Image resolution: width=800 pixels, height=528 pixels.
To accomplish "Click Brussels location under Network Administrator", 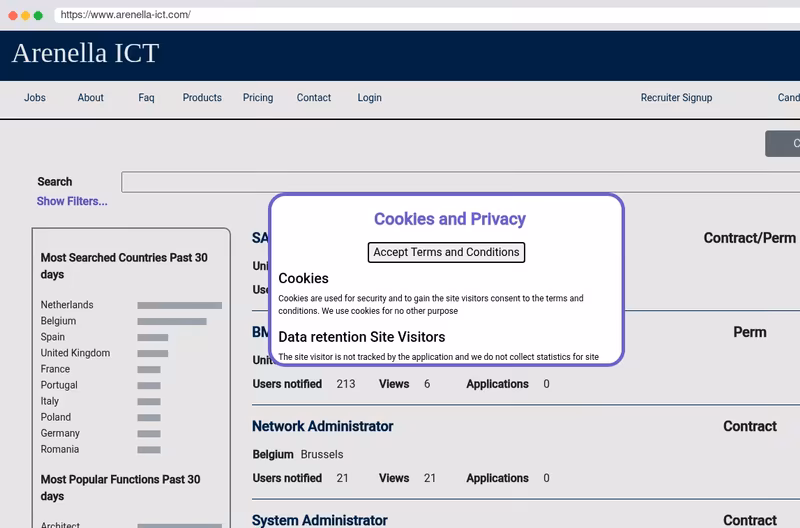I will 322,454.
